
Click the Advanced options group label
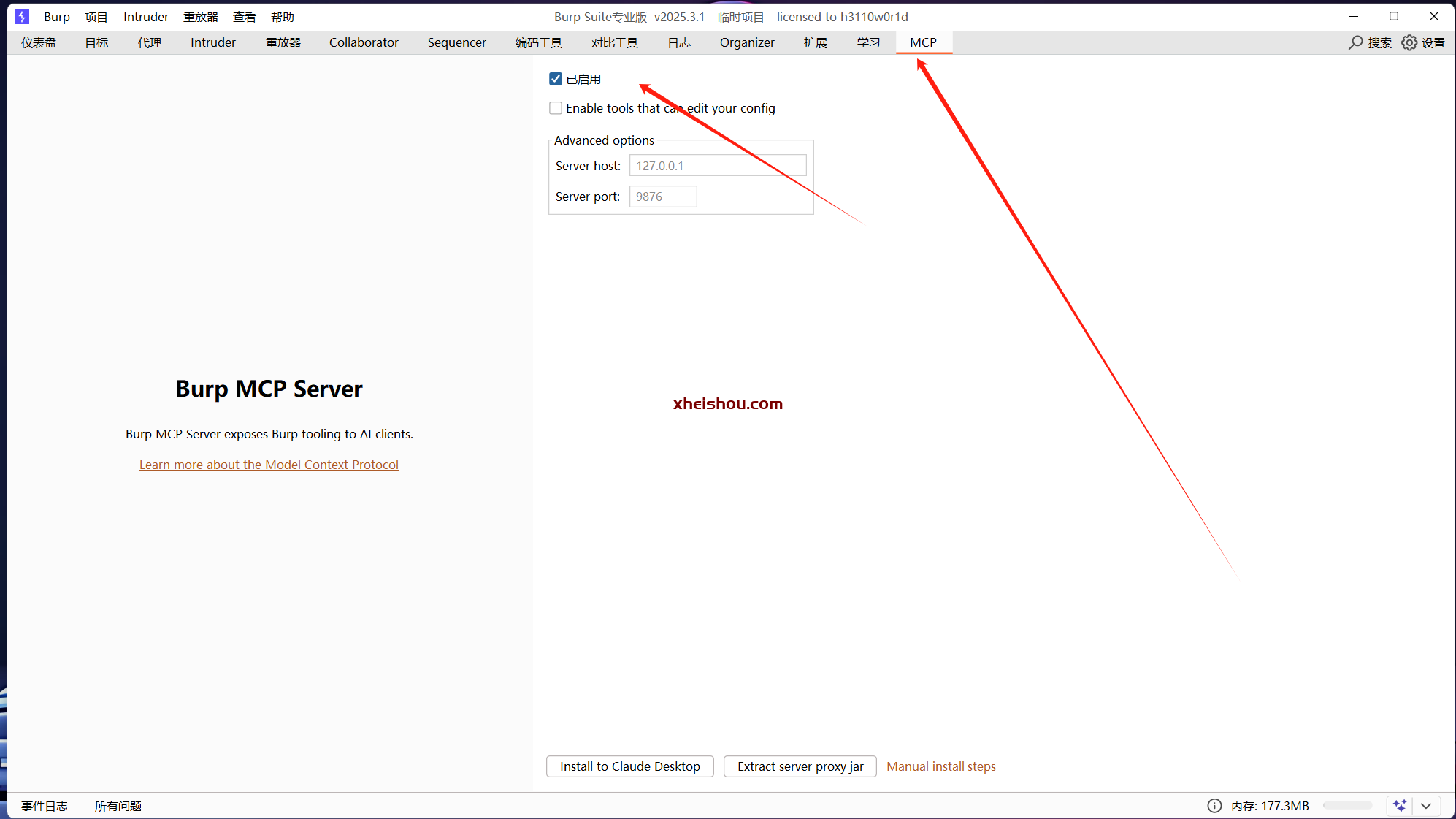pyautogui.click(x=604, y=140)
